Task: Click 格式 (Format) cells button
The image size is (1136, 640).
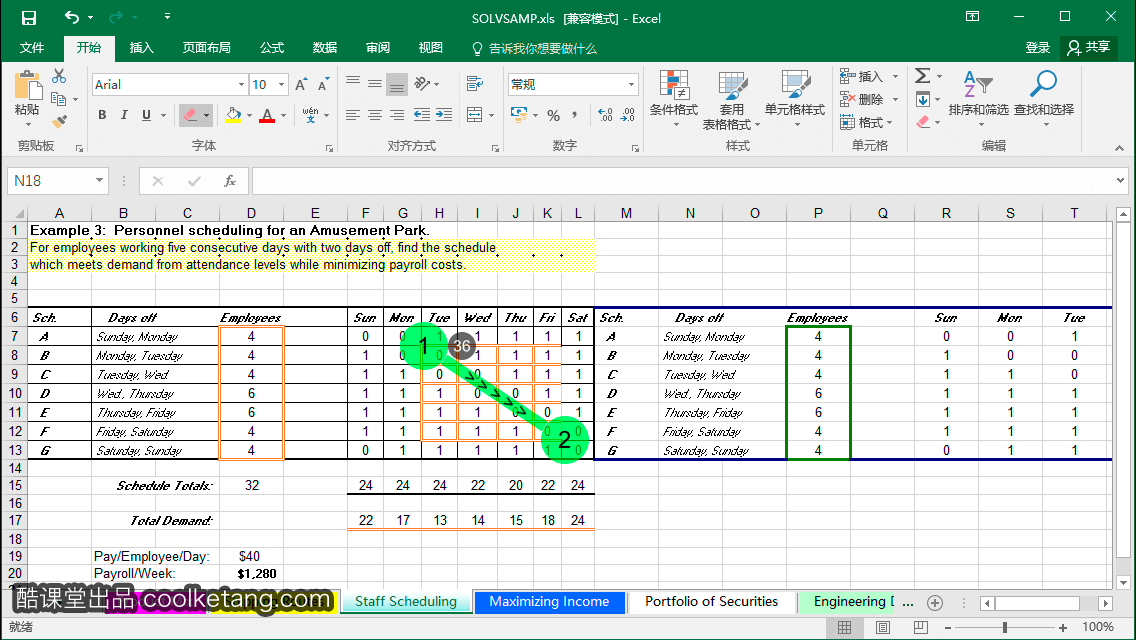Action: [x=866, y=122]
